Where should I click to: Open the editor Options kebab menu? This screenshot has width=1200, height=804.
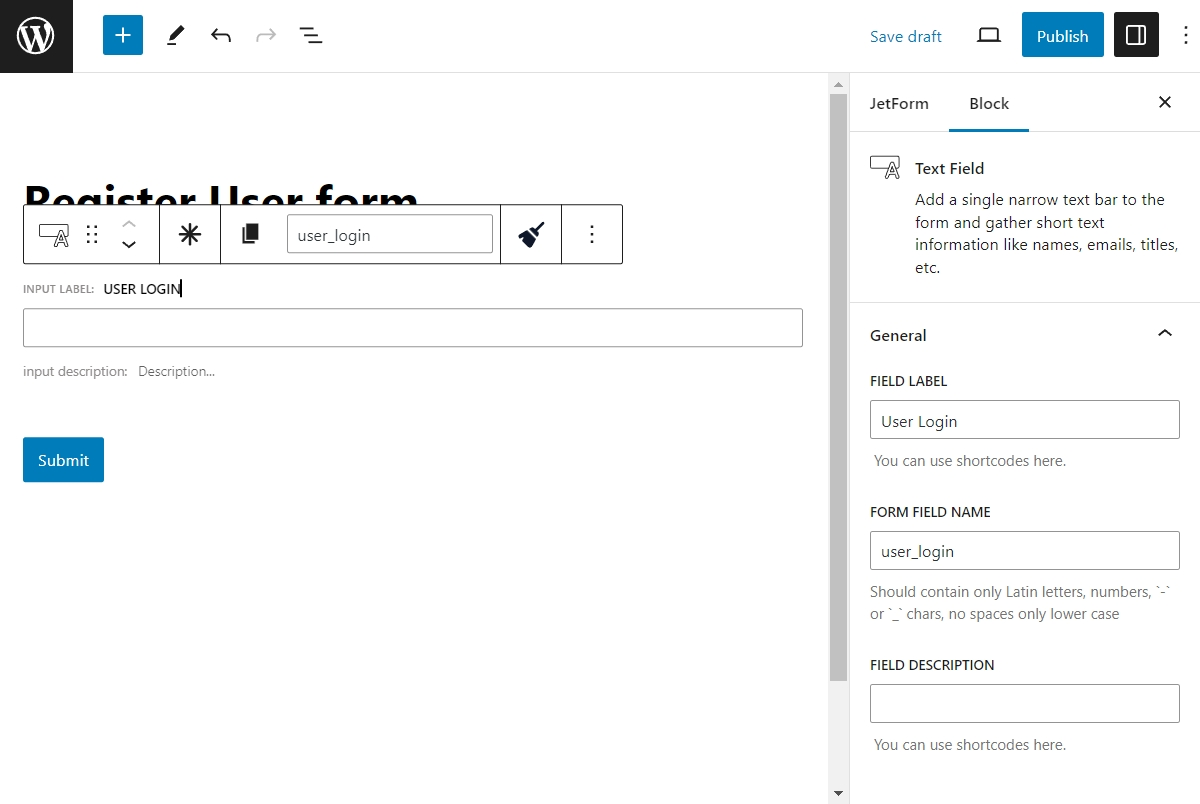click(1185, 34)
